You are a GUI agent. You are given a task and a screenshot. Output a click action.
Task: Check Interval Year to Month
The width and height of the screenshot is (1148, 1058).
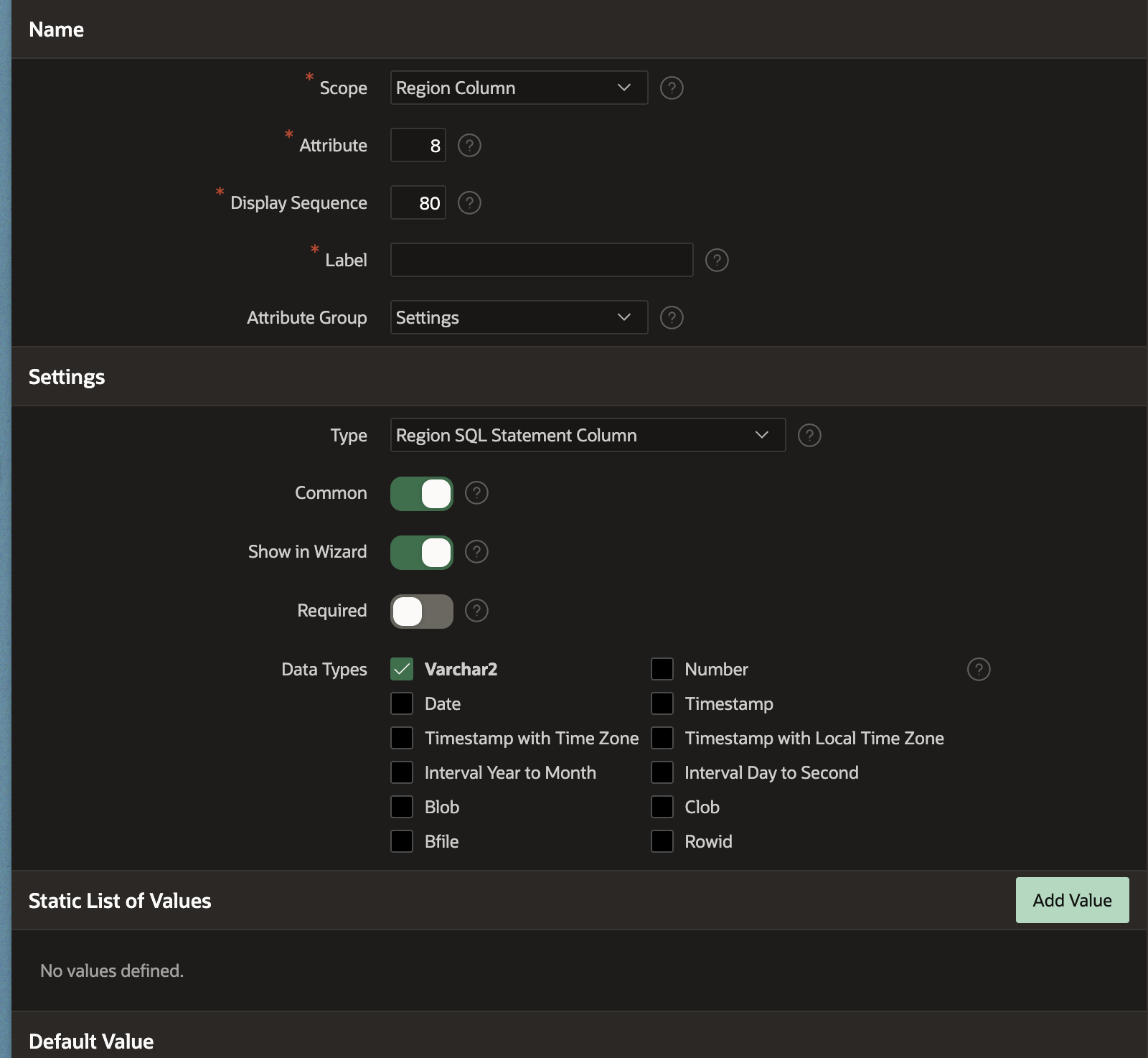click(x=402, y=772)
